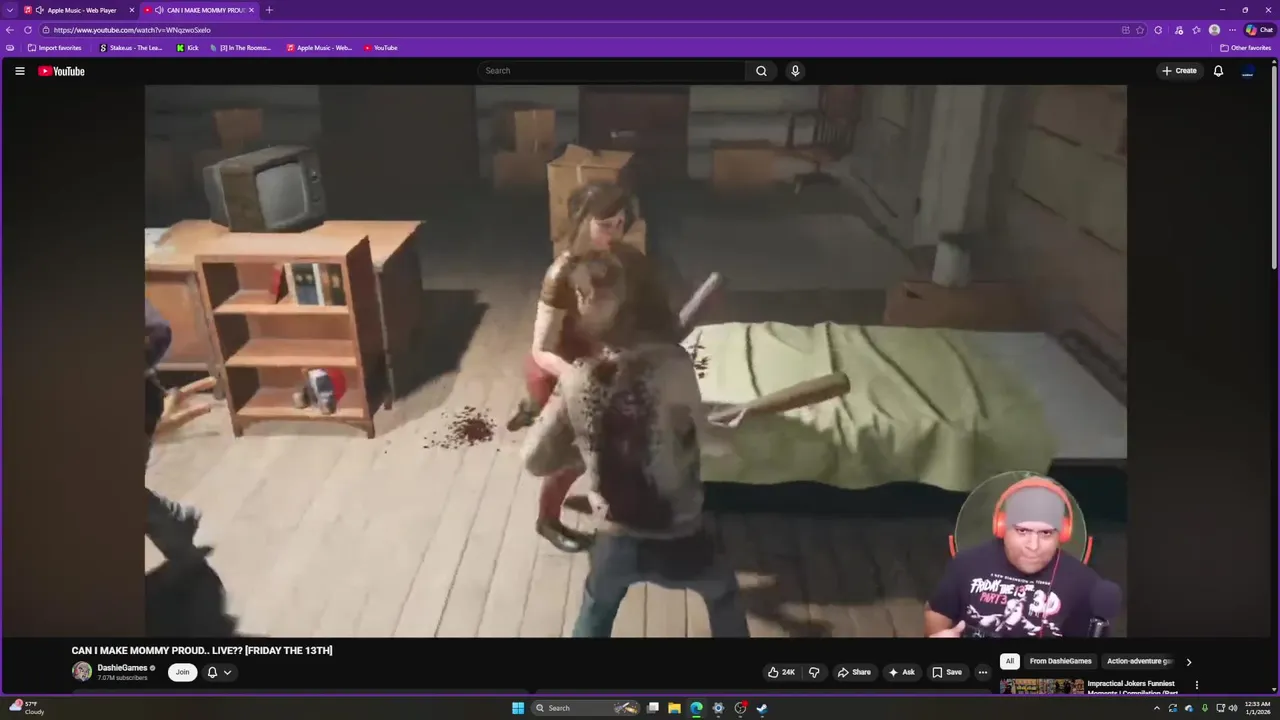Viewport: 1280px width, 720px height.
Task: Switch to the Apple Music Web Player tab
Action: click(x=81, y=10)
